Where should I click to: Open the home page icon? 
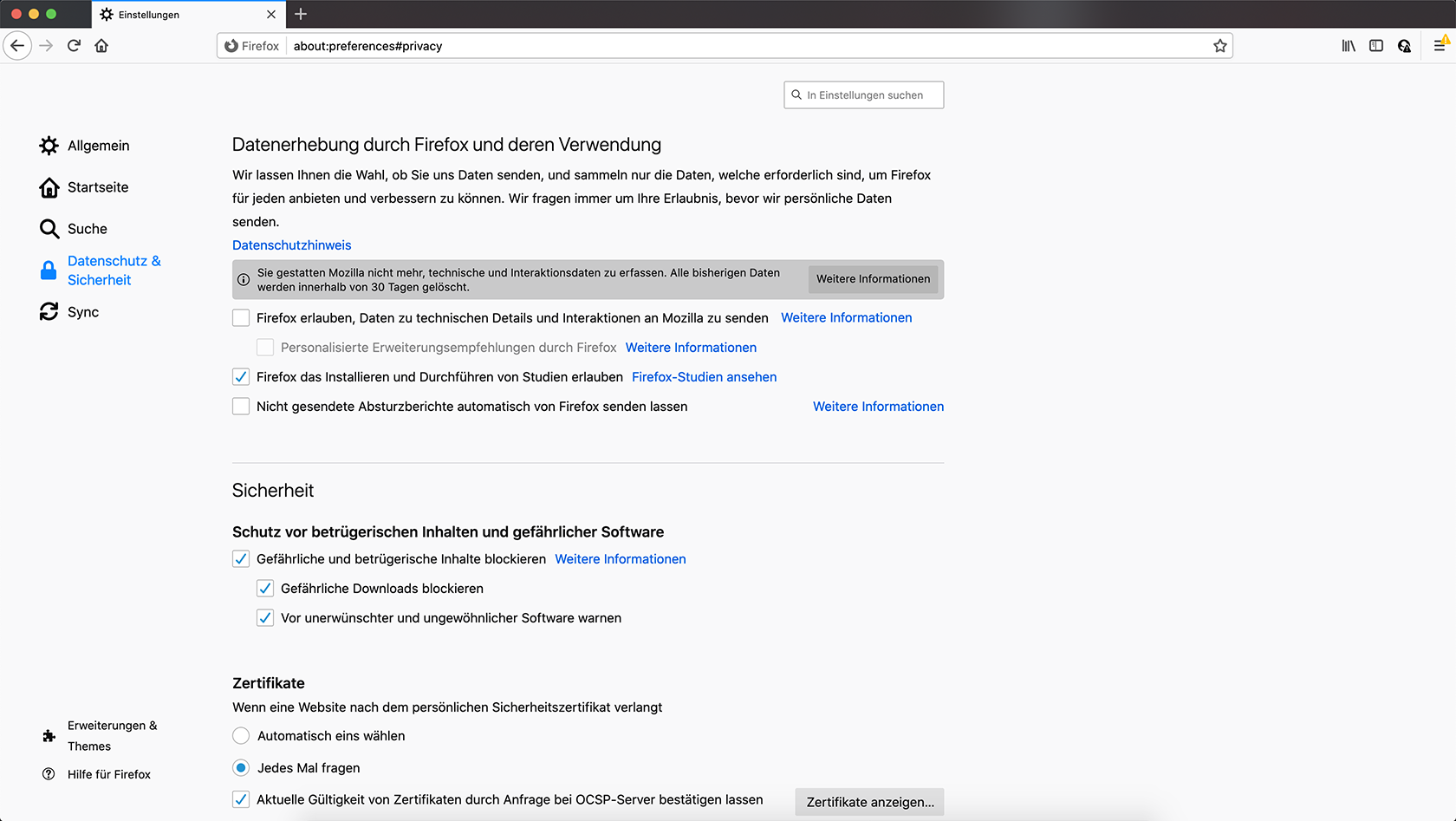pos(101,46)
